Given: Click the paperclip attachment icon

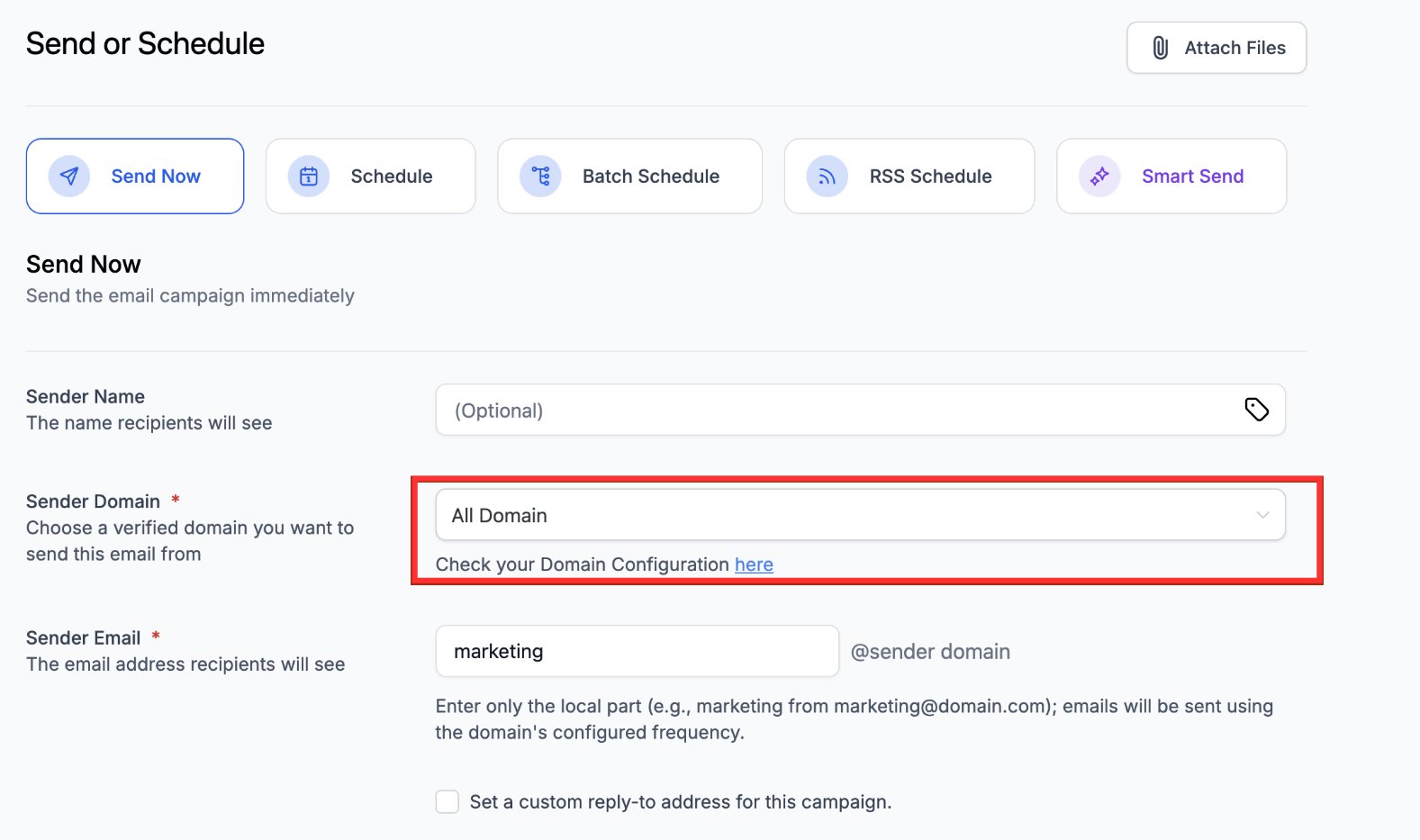Looking at the screenshot, I should (1161, 48).
